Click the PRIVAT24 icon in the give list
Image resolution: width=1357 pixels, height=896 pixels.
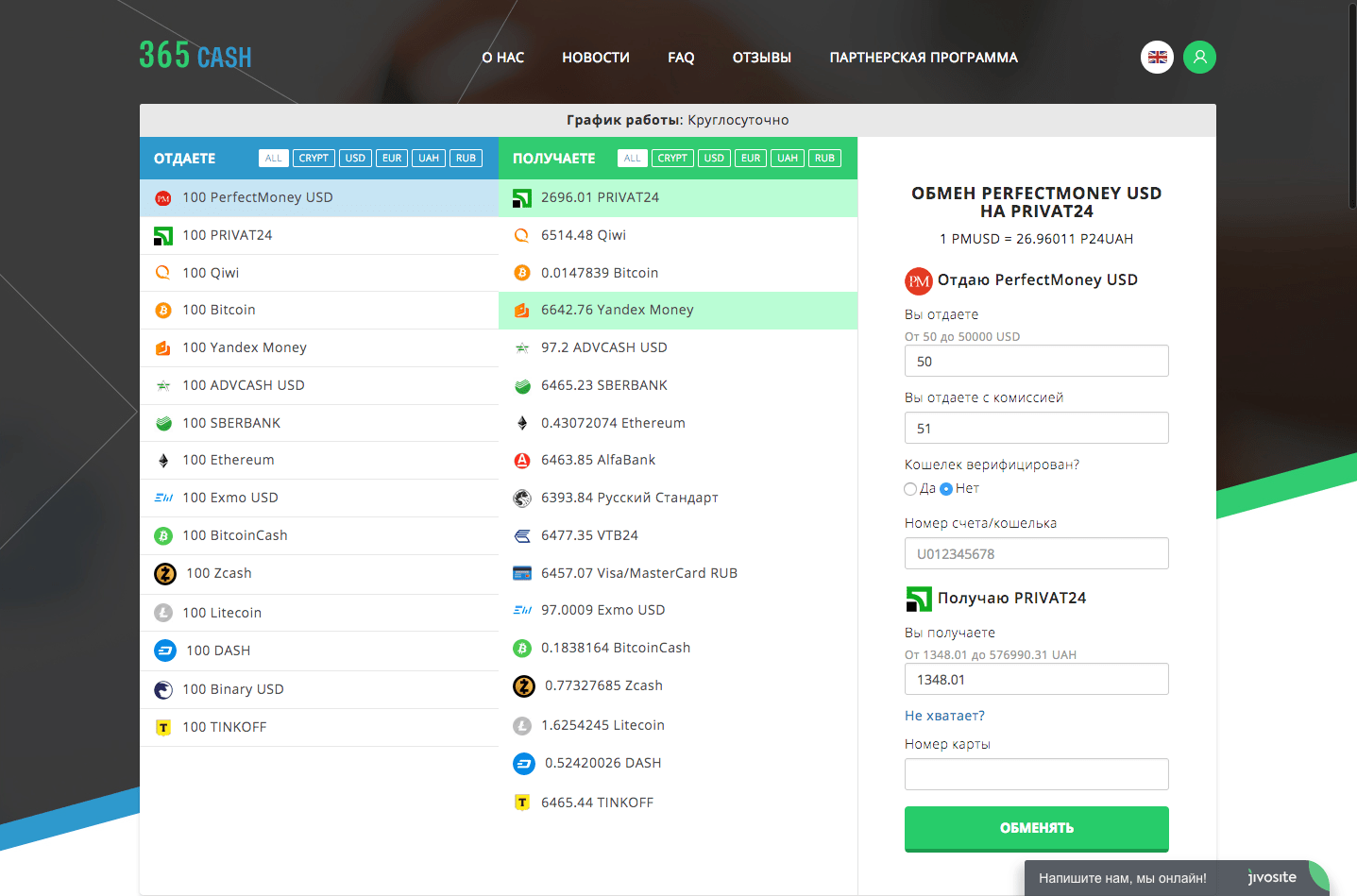(163, 236)
